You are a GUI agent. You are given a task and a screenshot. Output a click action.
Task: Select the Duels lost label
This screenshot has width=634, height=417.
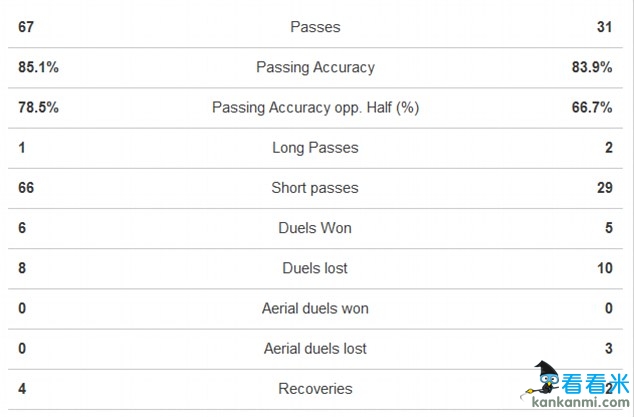(315, 268)
